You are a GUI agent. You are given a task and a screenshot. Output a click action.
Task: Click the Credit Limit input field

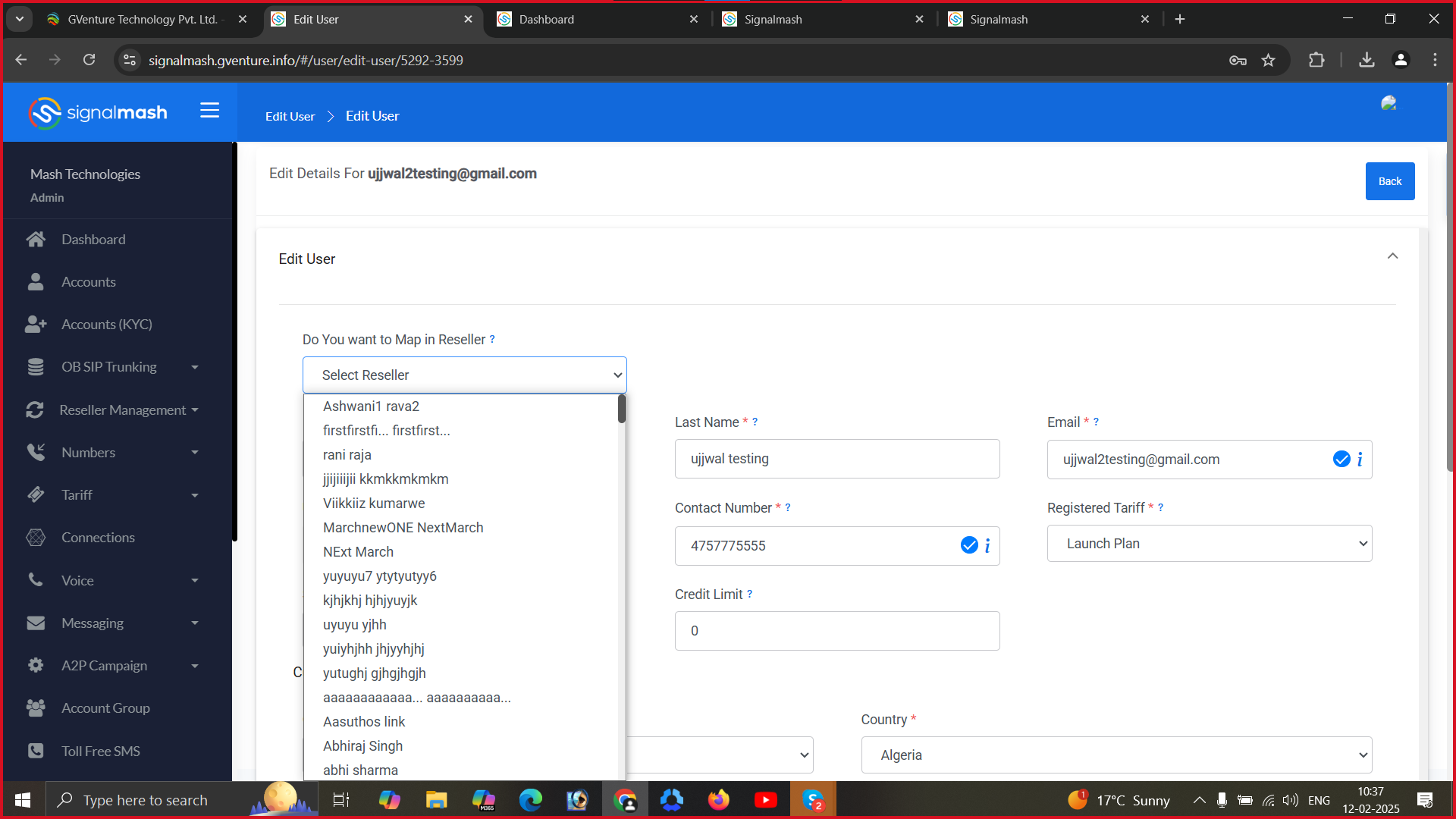pos(836,631)
